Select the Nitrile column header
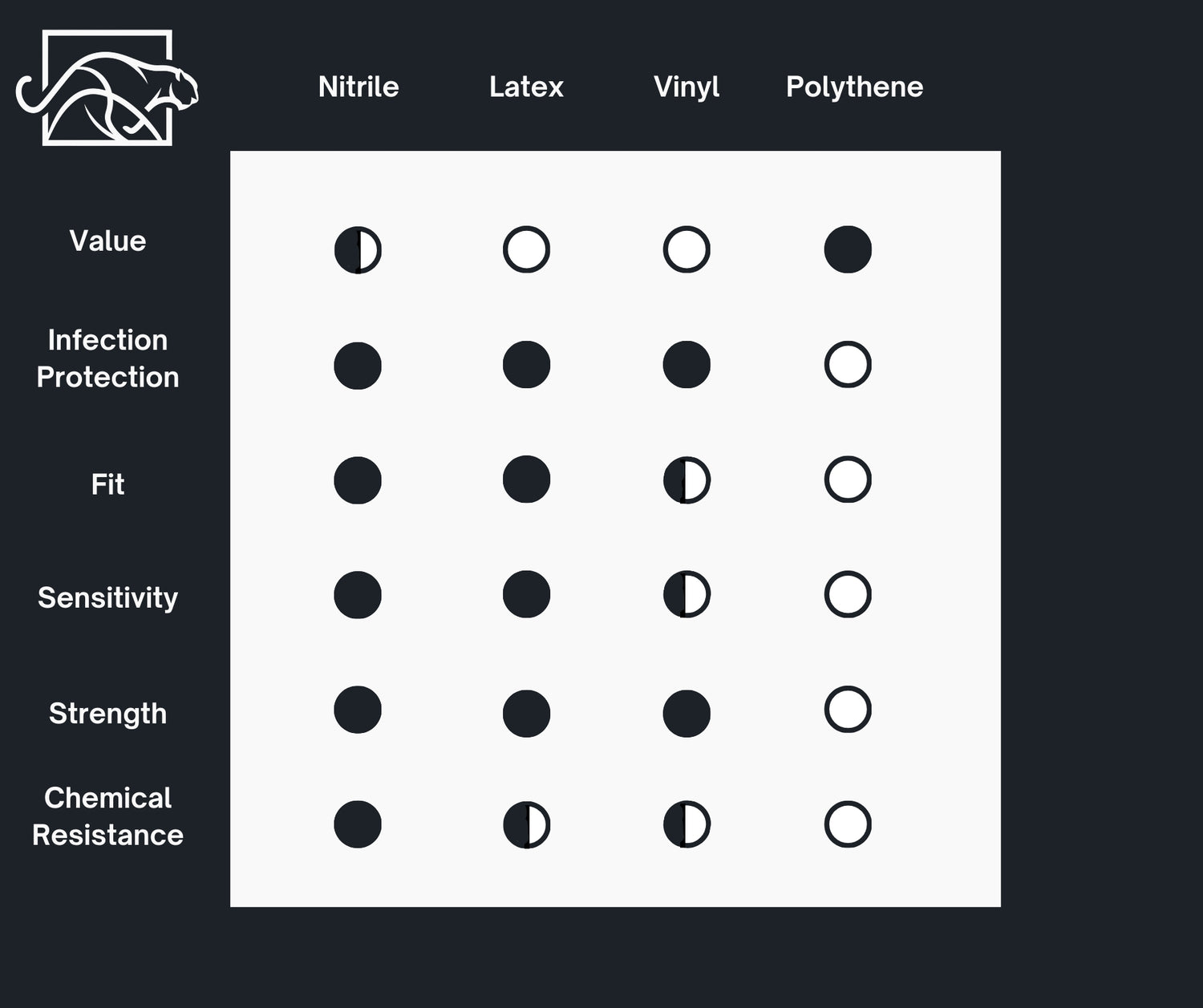Screen dimensions: 1203x1008 (x=358, y=87)
